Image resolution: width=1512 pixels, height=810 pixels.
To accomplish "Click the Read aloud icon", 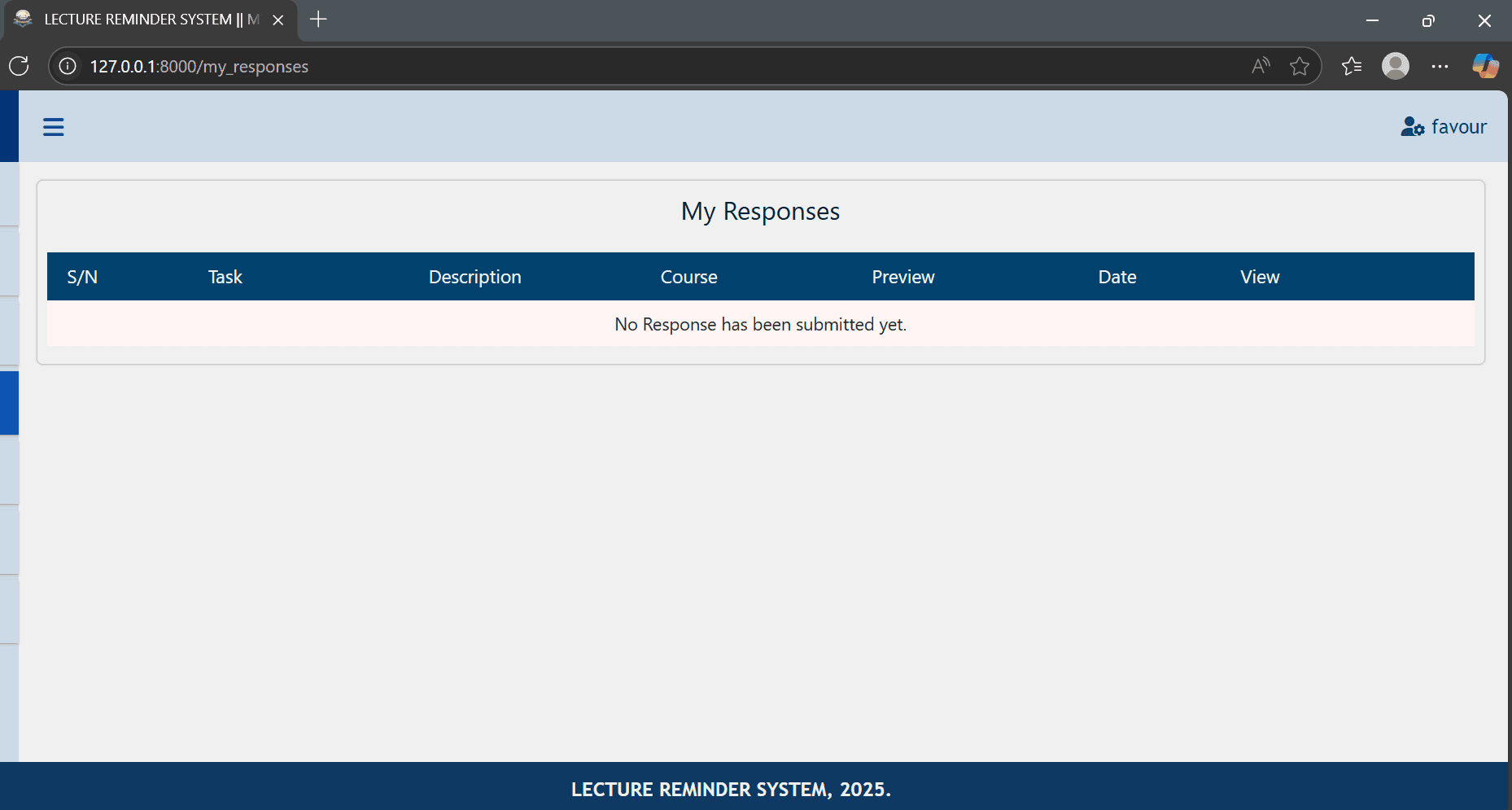I will coord(1261,66).
